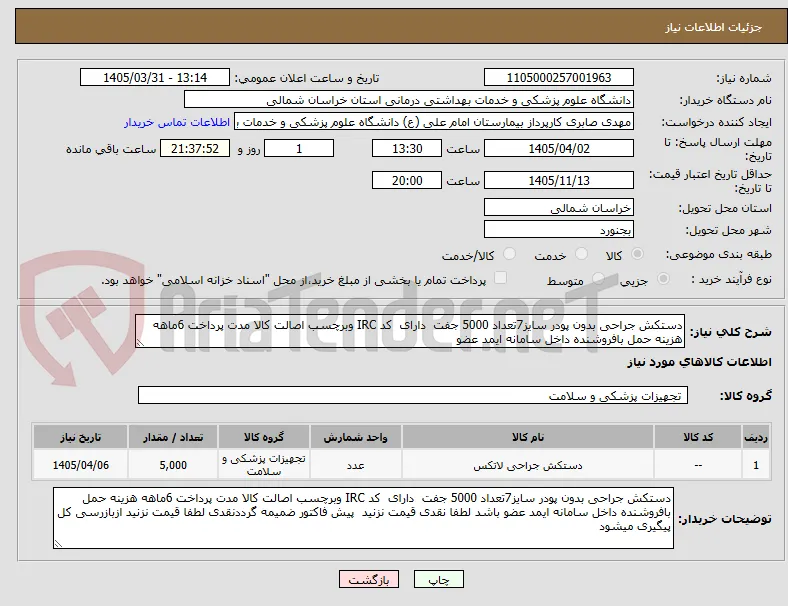
Task: Click the announcement date field 1405/03/31 - 13:14
Action: tap(155, 77)
